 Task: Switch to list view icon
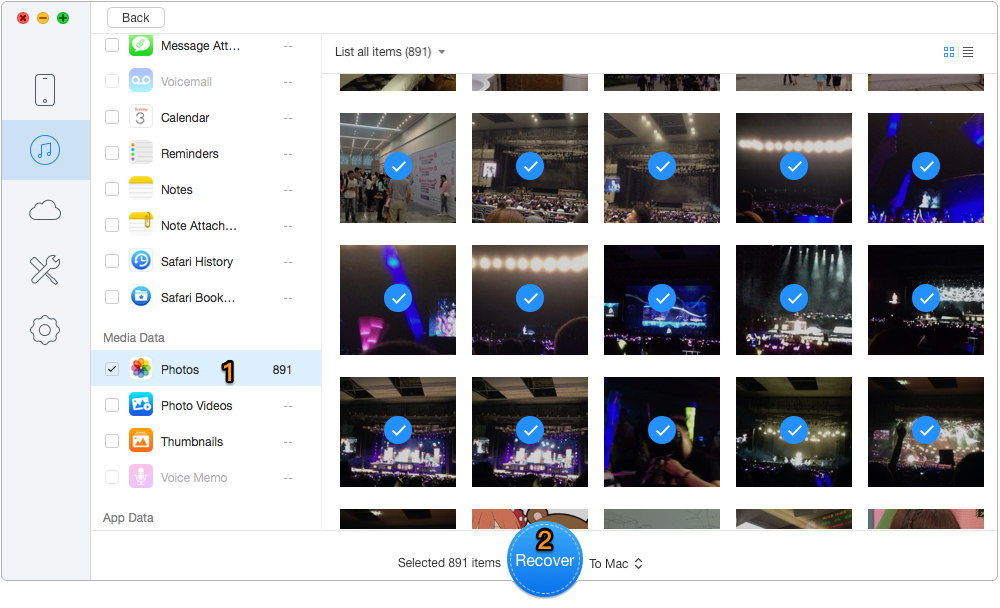(x=968, y=52)
